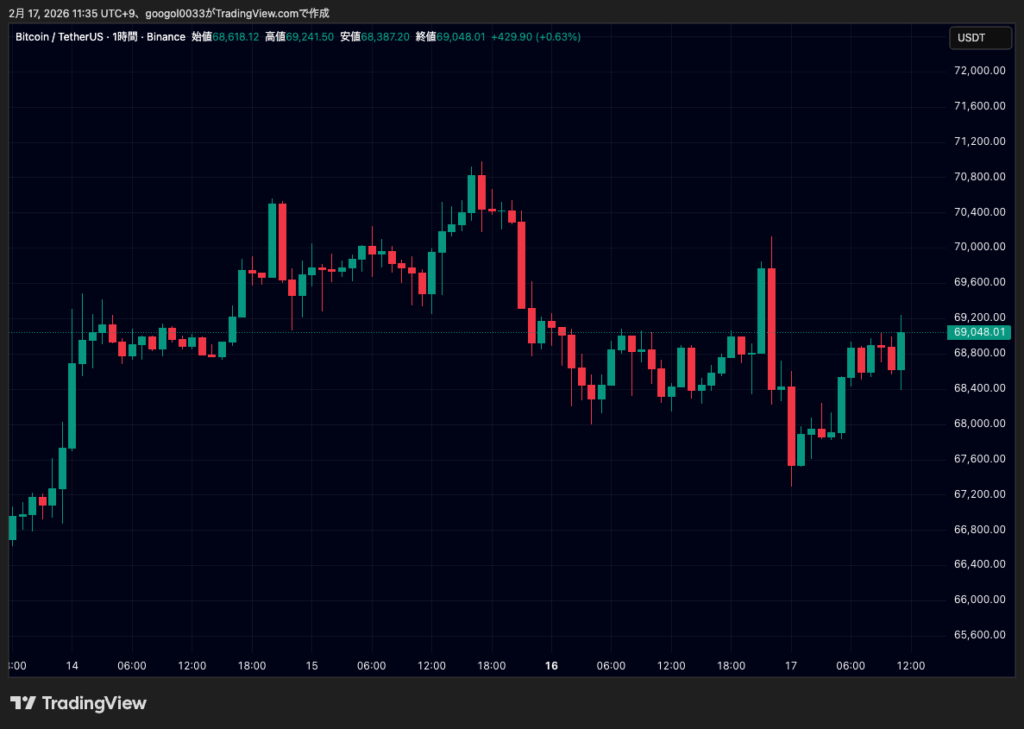Viewport: 1024px width, 729px height.
Task: Click the 70,000.00 price axis label
Action: 979,247
